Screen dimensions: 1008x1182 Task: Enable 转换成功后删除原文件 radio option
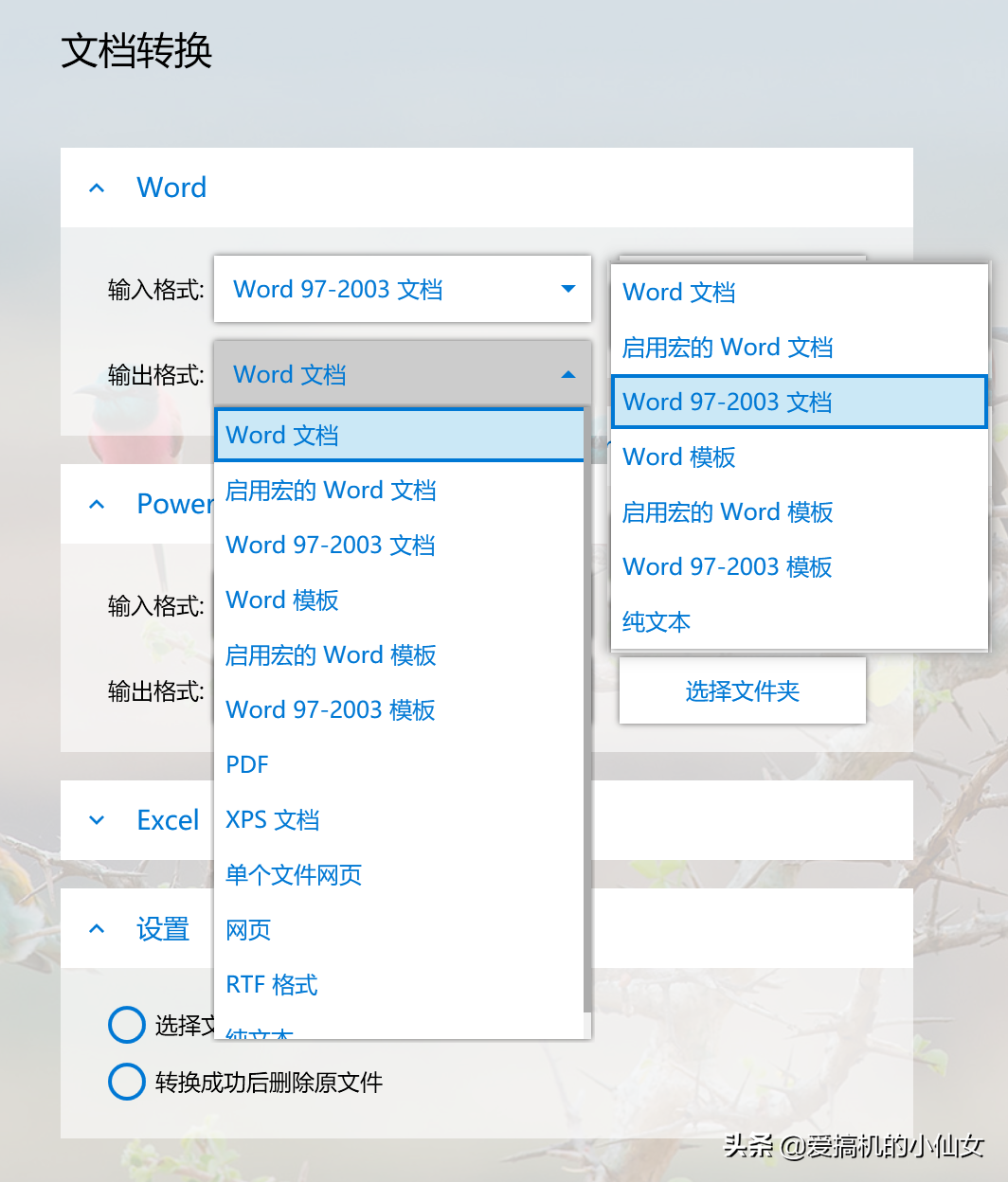126,1082
